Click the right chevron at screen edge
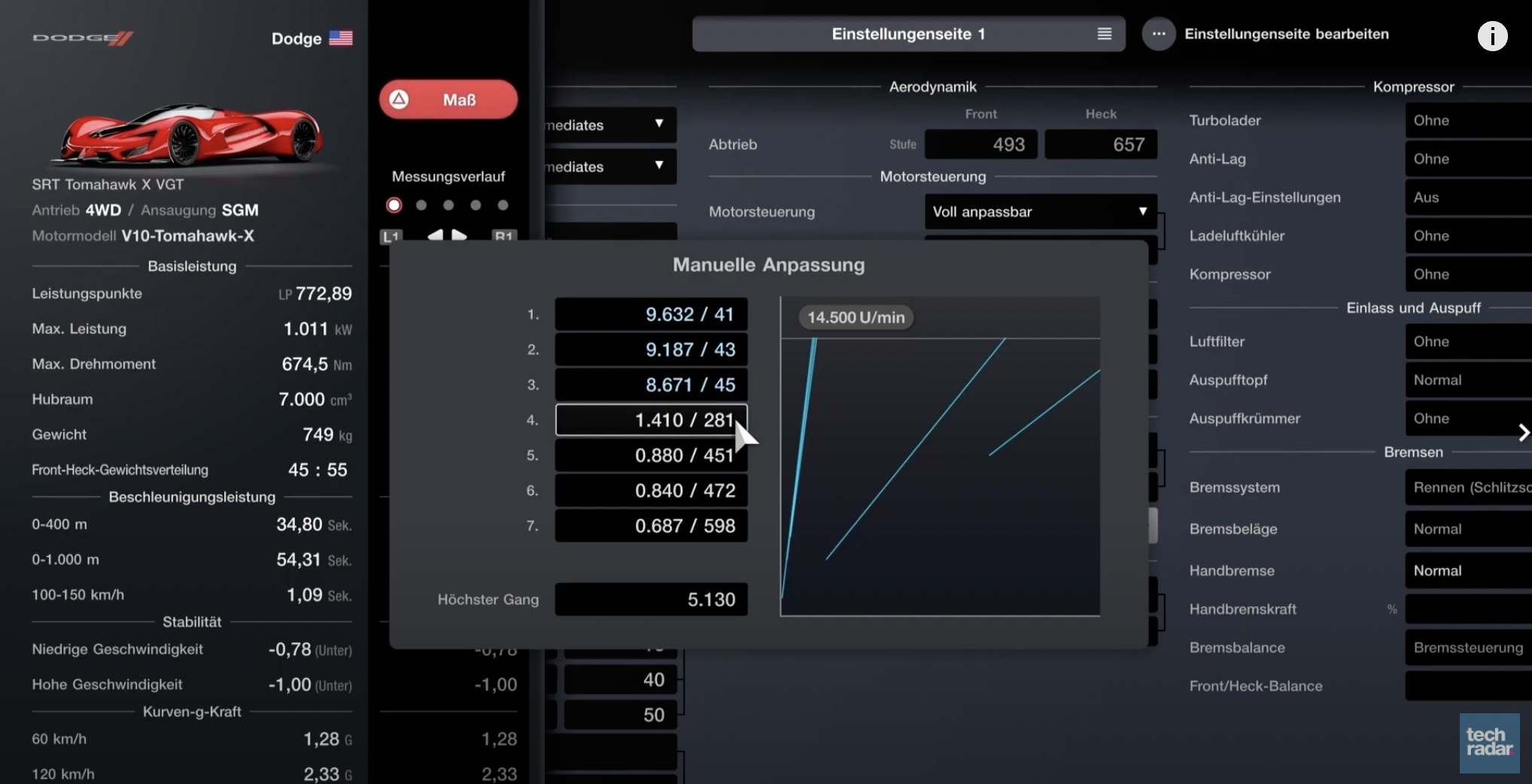This screenshot has height=784, width=1532. coord(1524,433)
